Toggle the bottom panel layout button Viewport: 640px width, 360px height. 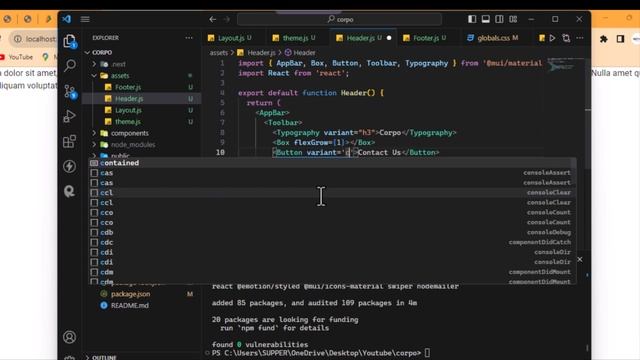click(x=486, y=19)
